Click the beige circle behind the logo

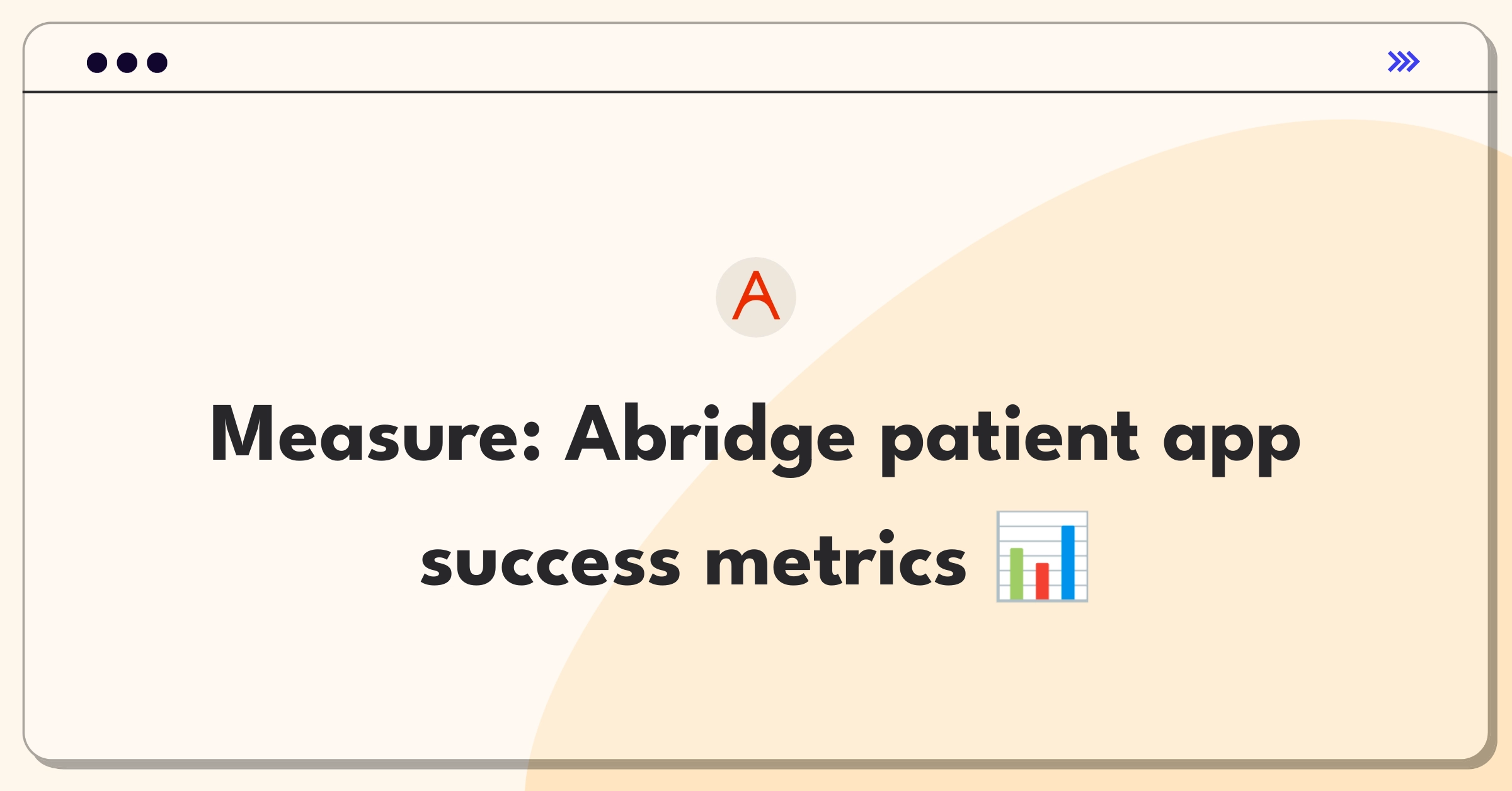756,297
